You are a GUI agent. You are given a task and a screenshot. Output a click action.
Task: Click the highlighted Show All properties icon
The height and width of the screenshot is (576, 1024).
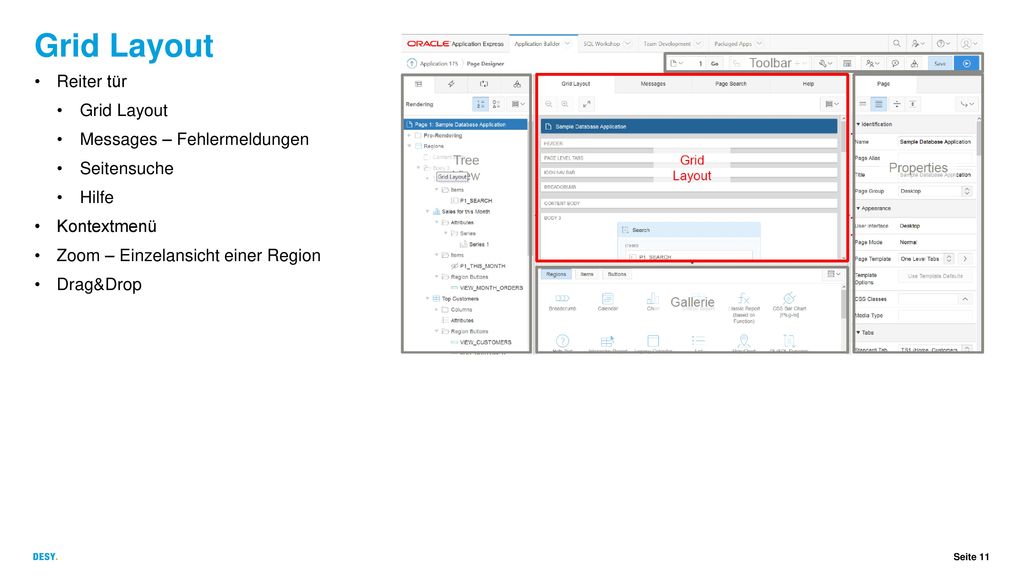[x=879, y=104]
